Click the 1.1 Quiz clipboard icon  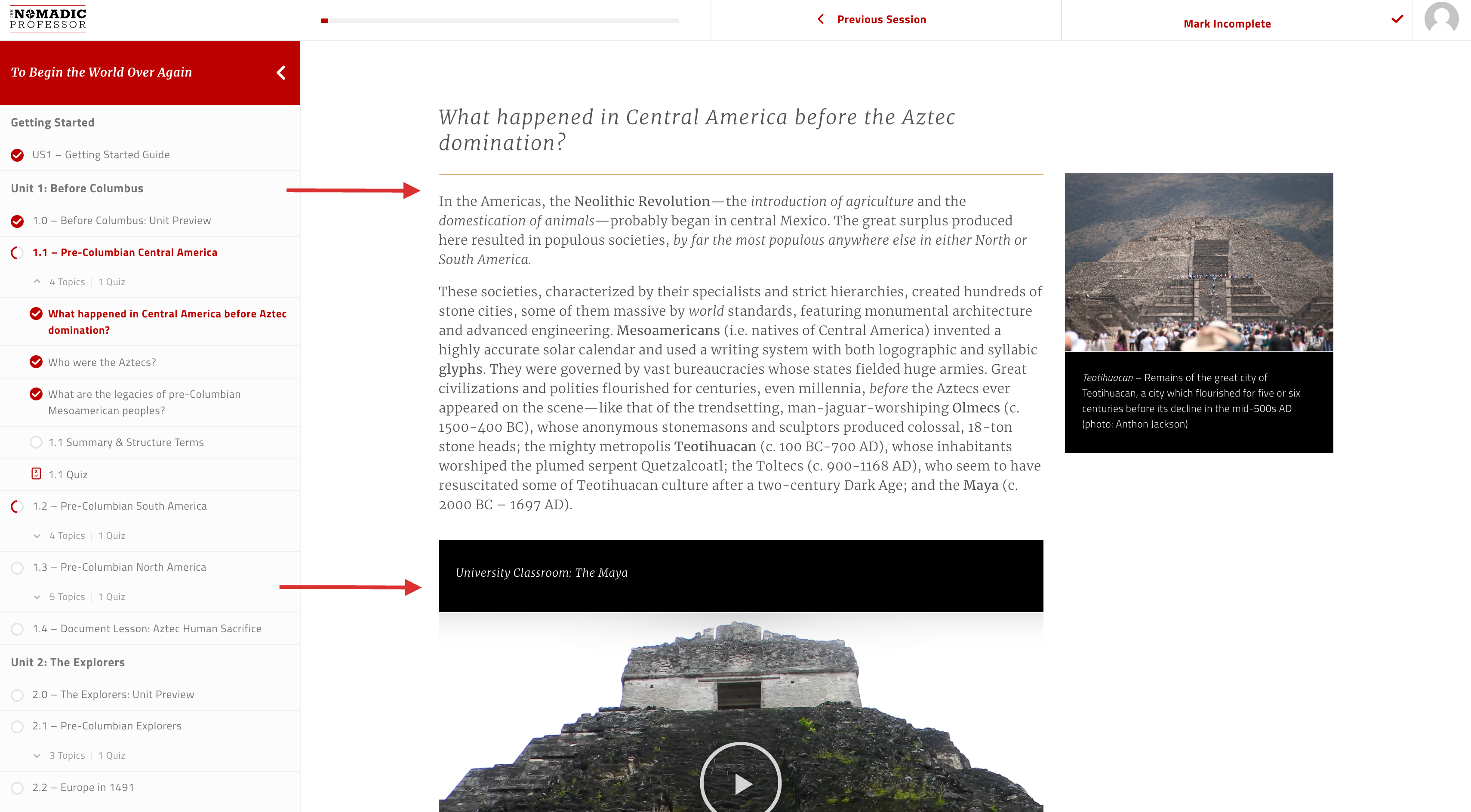pyautogui.click(x=36, y=474)
